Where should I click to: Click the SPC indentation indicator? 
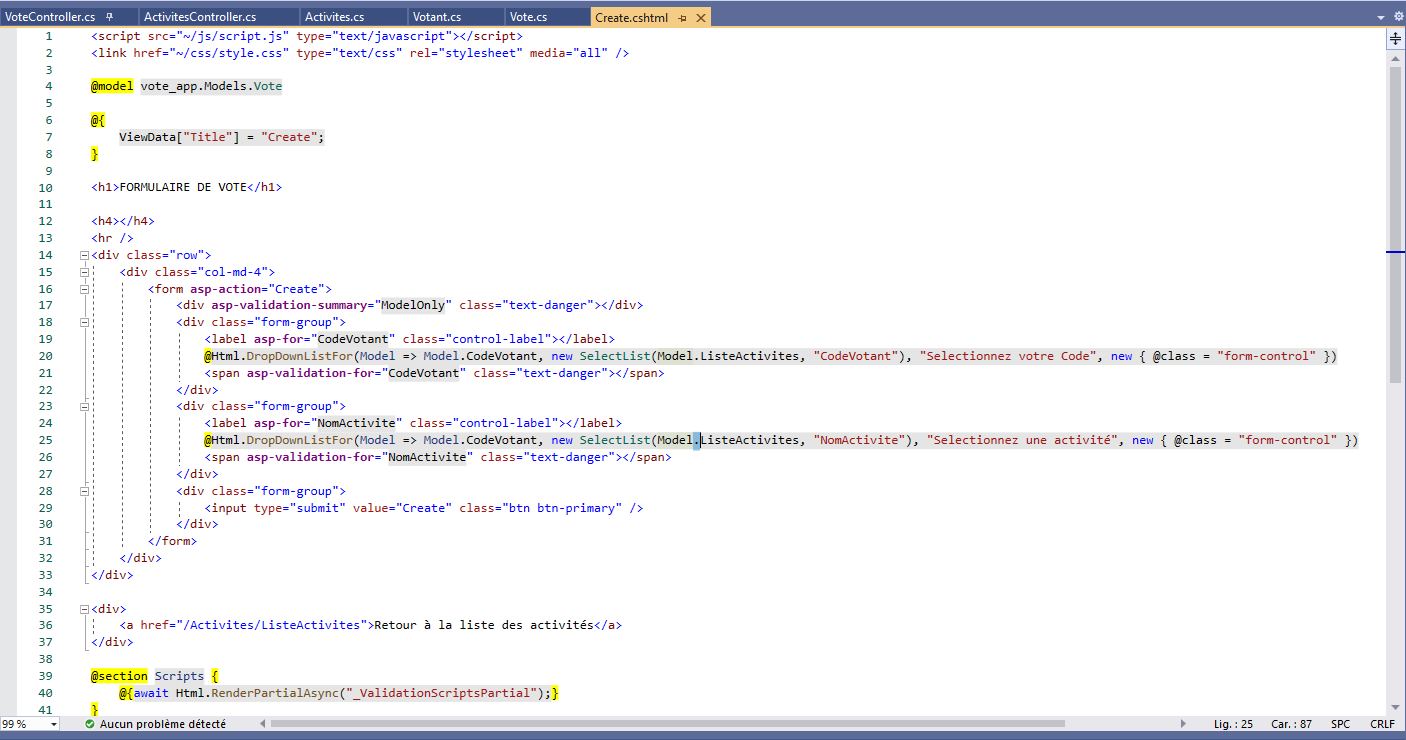[x=1340, y=724]
